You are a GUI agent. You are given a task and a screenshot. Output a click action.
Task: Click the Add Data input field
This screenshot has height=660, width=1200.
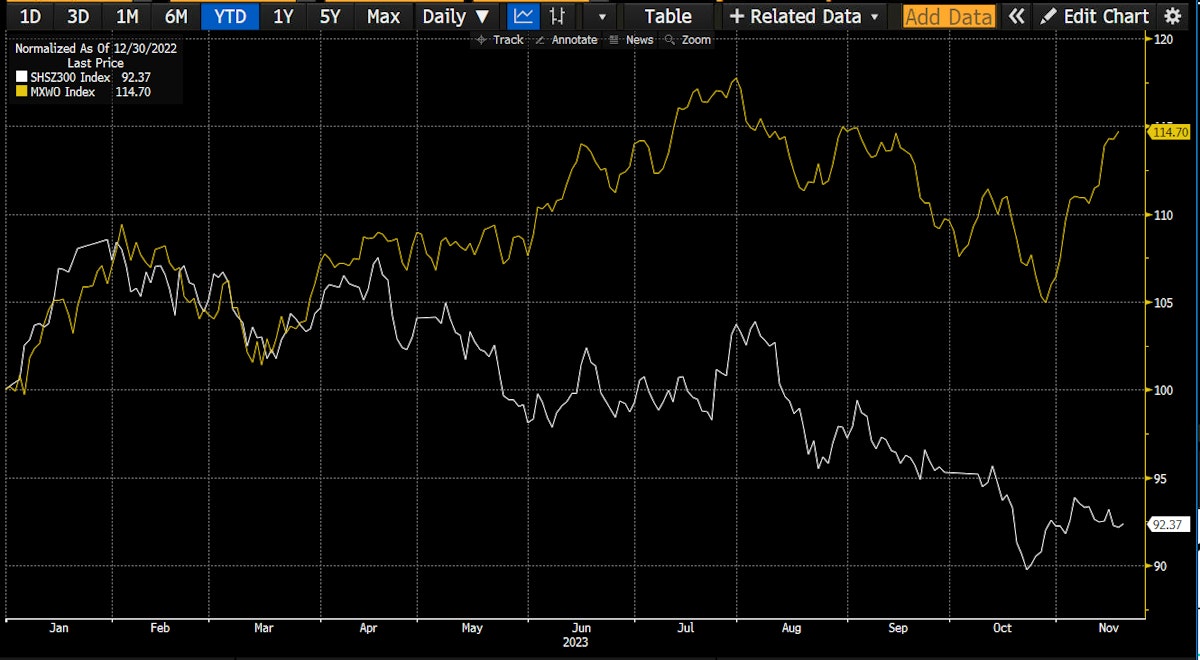(x=949, y=16)
